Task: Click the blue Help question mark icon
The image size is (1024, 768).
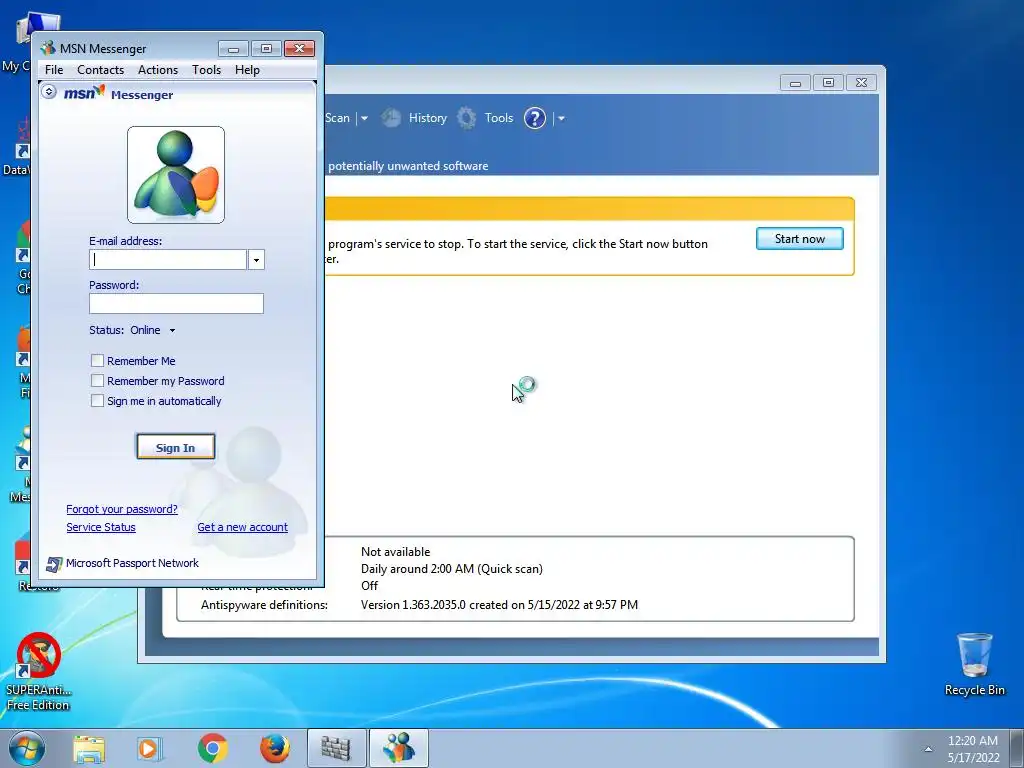Action: click(x=534, y=118)
